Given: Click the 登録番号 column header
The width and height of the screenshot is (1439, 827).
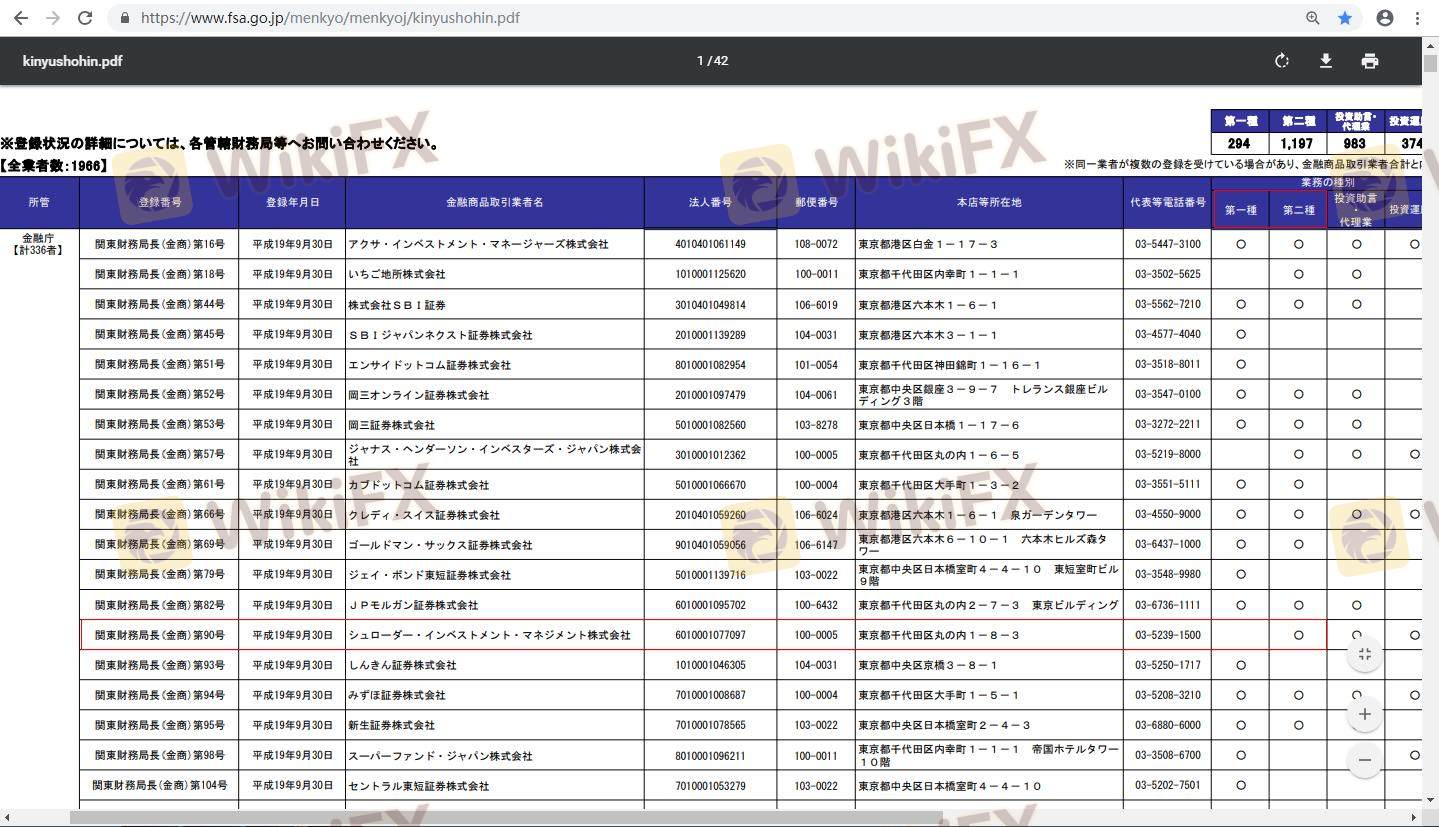Looking at the screenshot, I should pyautogui.click(x=159, y=202).
